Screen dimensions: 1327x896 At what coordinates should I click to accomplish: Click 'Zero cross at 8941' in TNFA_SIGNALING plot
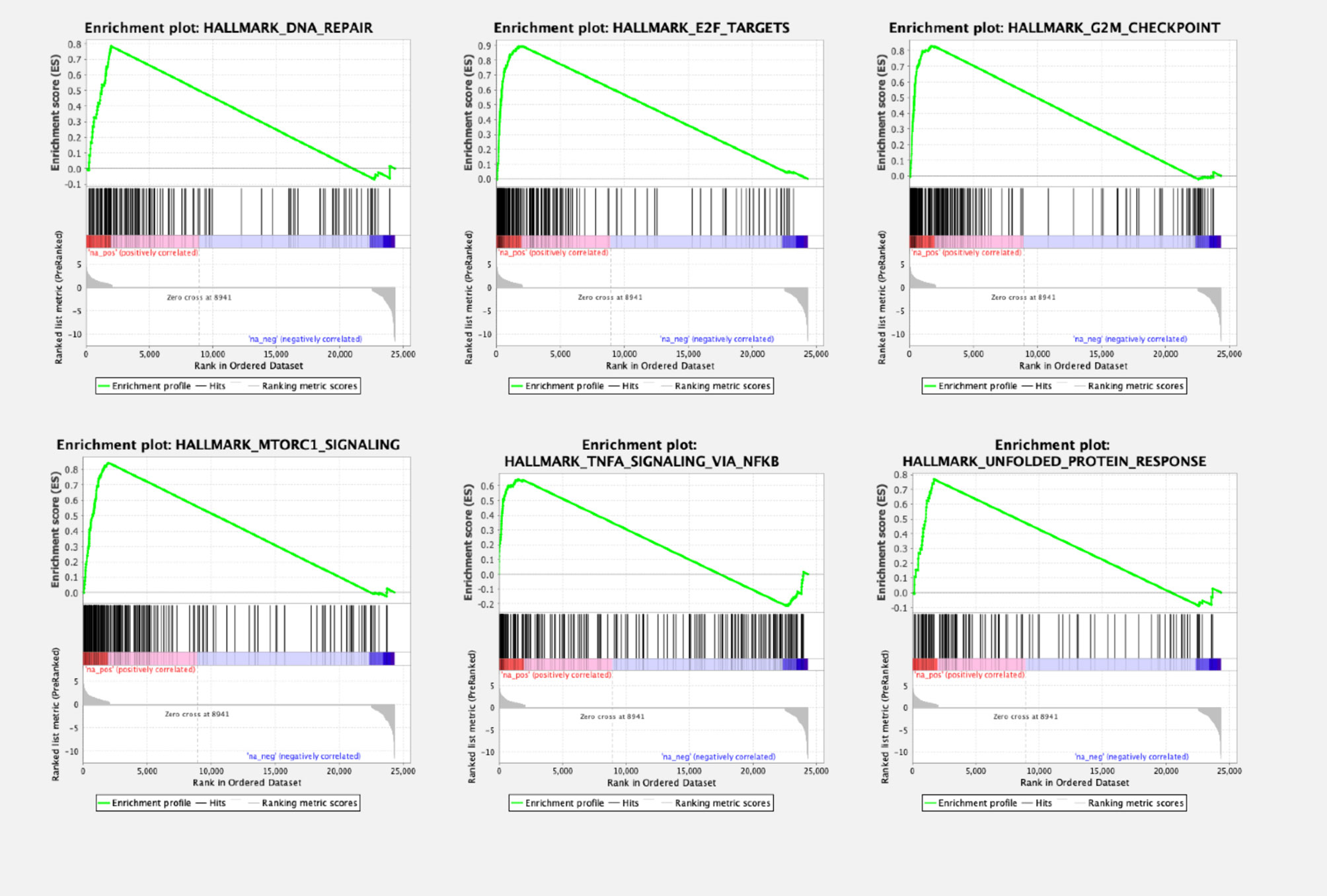pyautogui.click(x=612, y=716)
